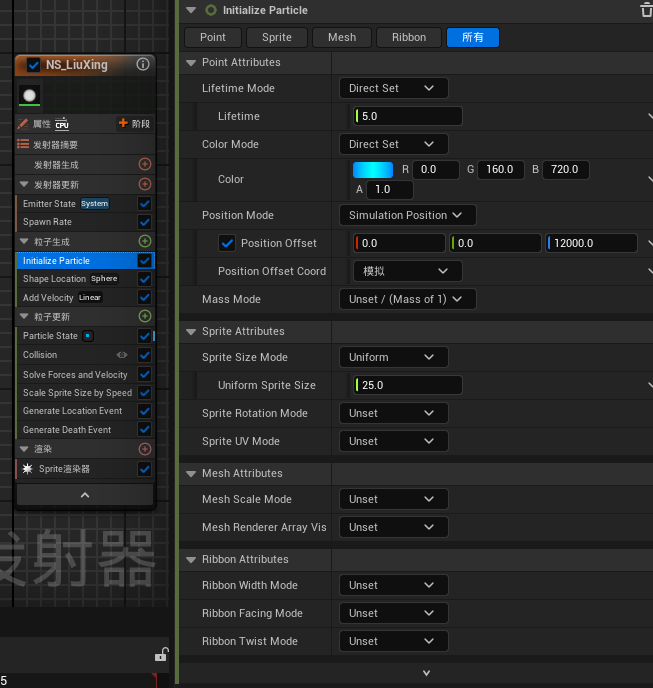Add module to 粒子生成 with green plus
The height and width of the screenshot is (688, 653).
click(145, 241)
